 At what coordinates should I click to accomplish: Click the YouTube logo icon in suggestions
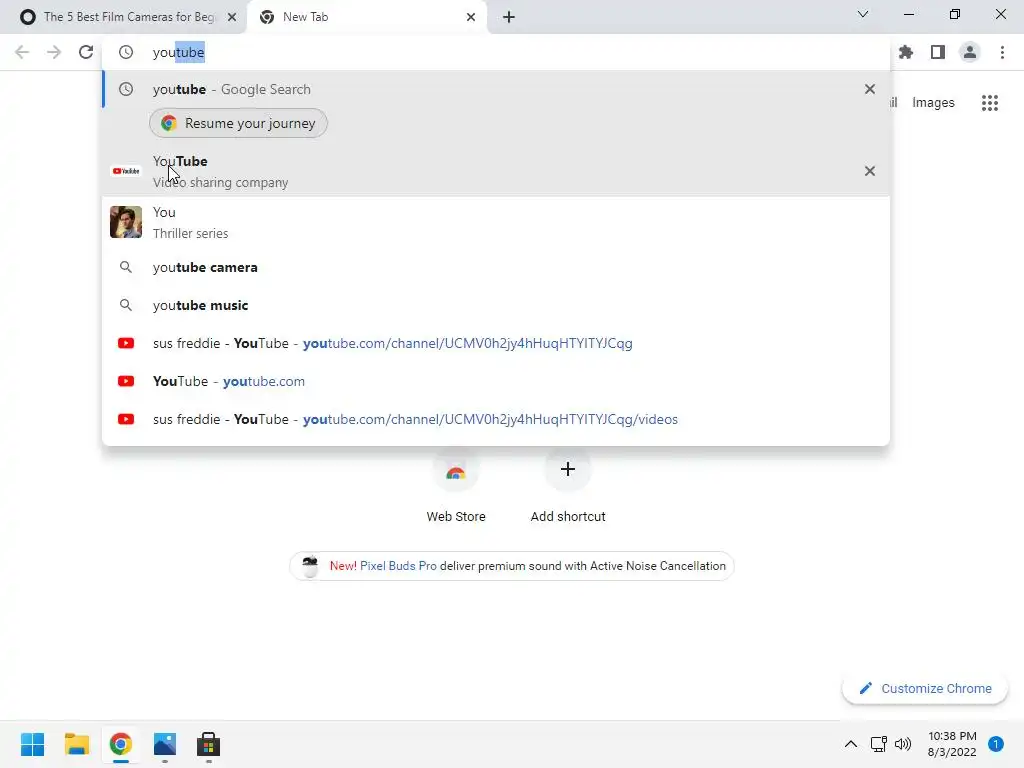[126, 171]
